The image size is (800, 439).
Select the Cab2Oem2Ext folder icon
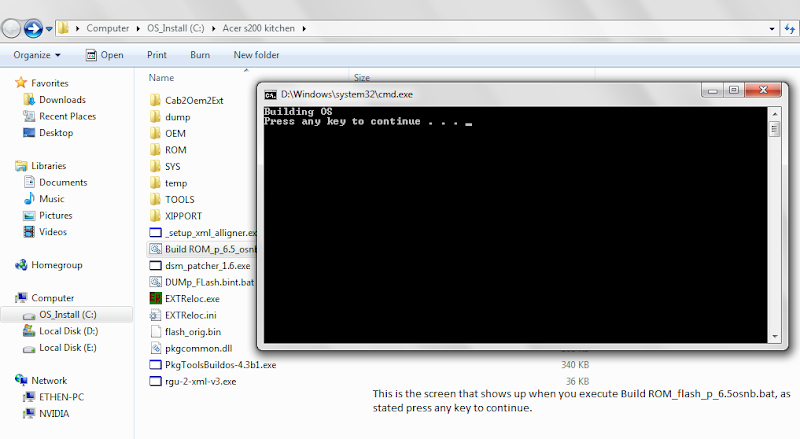155,100
